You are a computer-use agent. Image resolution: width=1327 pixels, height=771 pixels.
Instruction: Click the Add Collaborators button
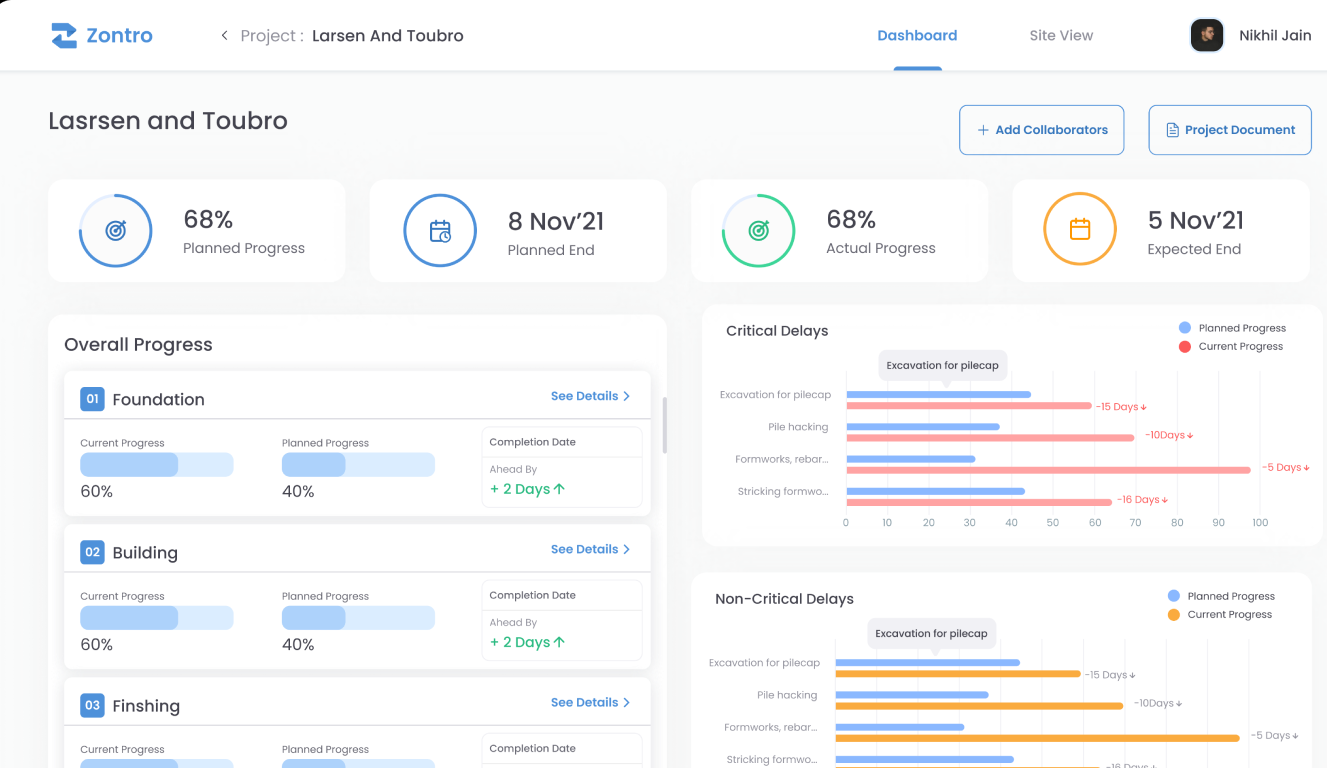(x=1041, y=130)
